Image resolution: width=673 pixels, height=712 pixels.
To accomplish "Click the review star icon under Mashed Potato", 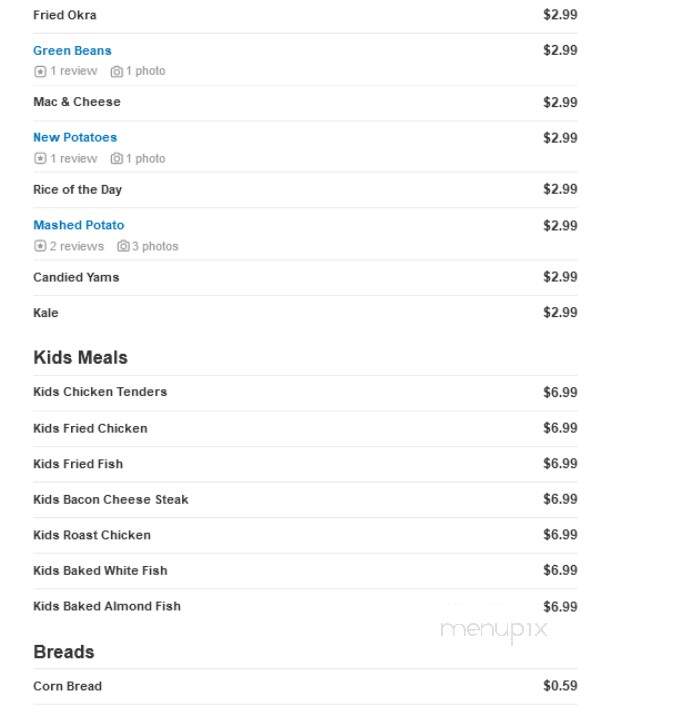I will [x=40, y=246].
